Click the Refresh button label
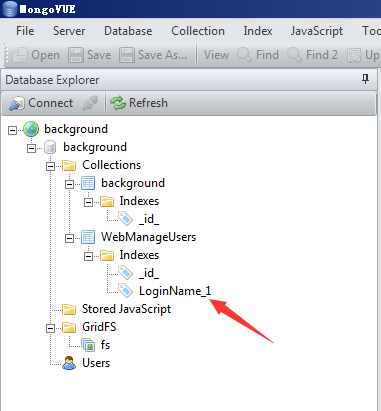This screenshot has height=411, width=381. coord(148,103)
